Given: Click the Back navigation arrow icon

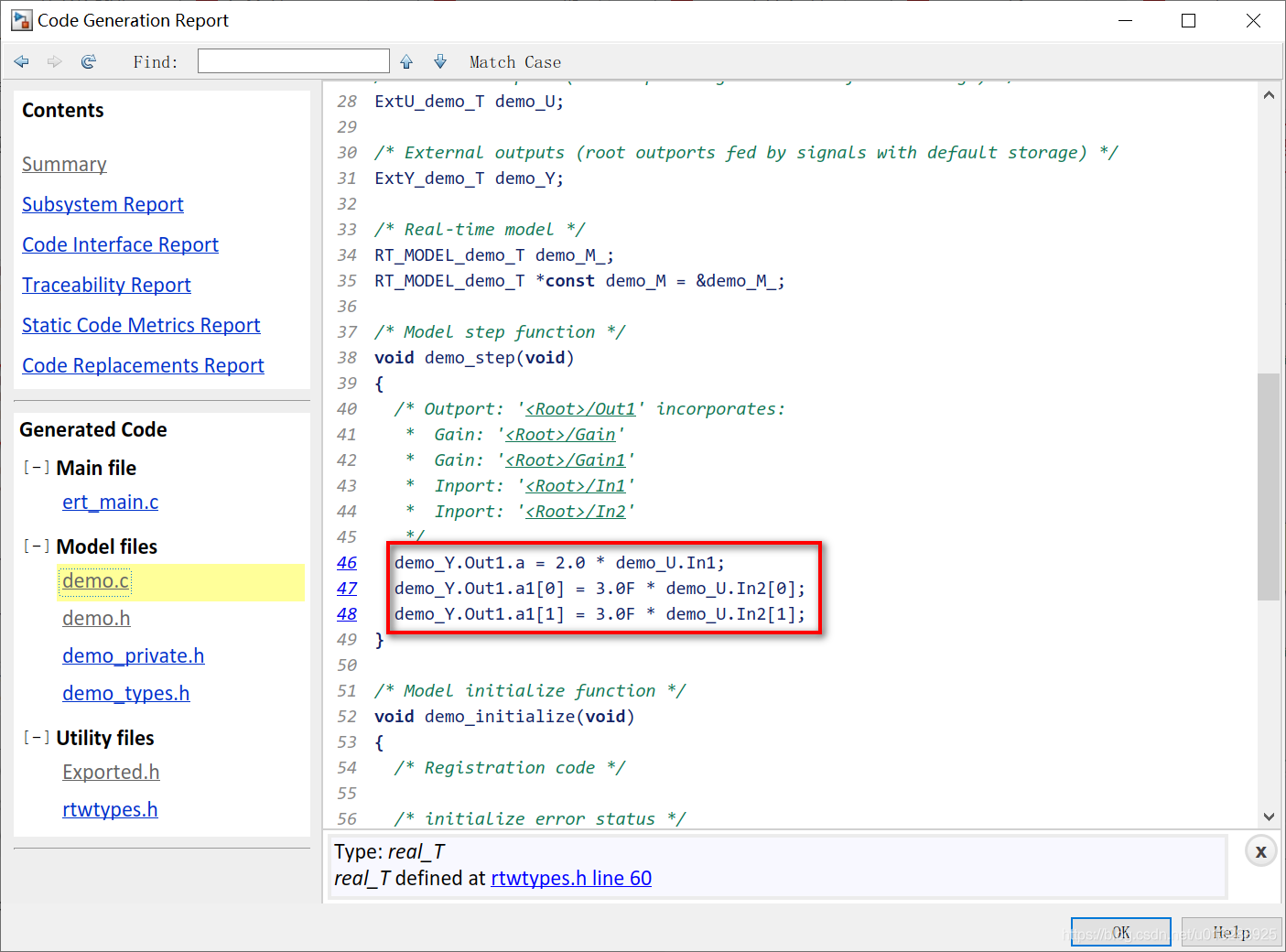Looking at the screenshot, I should pyautogui.click(x=22, y=61).
